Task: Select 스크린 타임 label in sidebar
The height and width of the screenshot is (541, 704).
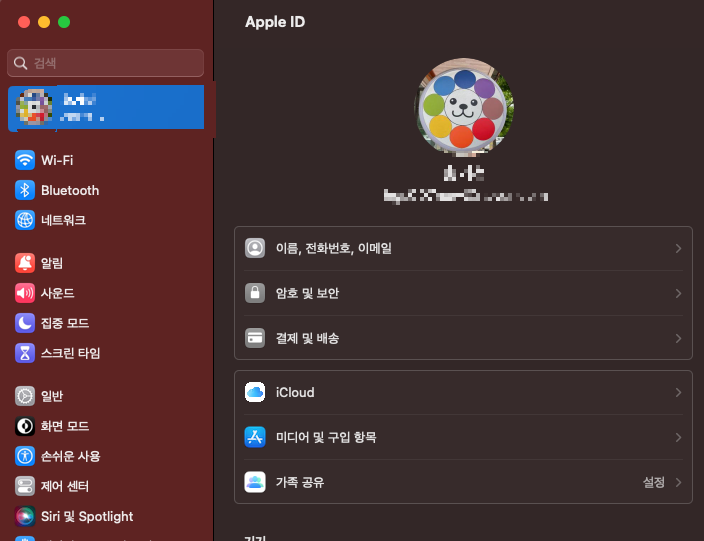Action: click(x=70, y=353)
